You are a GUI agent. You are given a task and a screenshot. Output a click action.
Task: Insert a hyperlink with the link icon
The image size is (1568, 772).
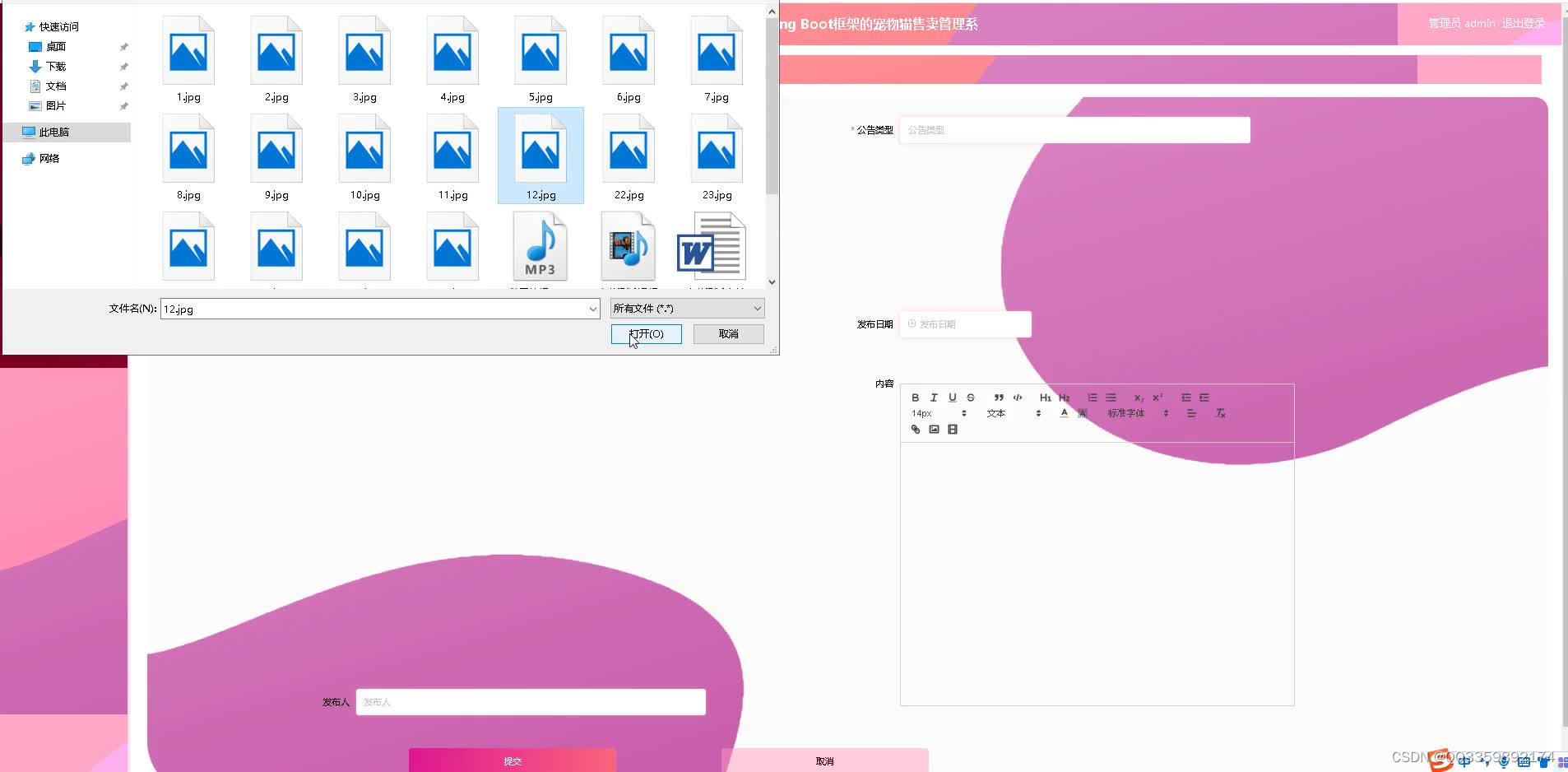pyautogui.click(x=916, y=430)
